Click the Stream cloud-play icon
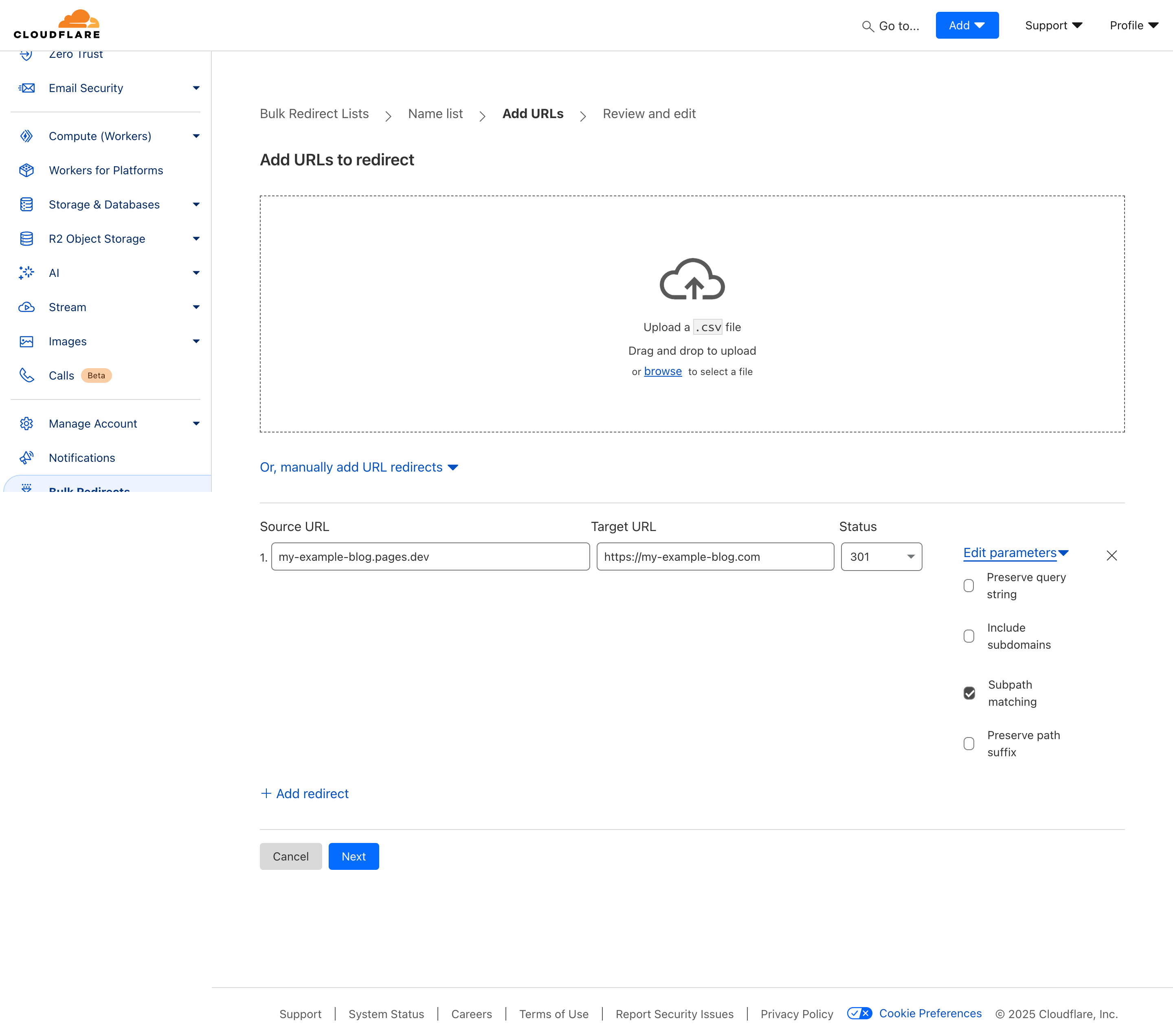The image size is (1173, 1036). pyautogui.click(x=26, y=307)
